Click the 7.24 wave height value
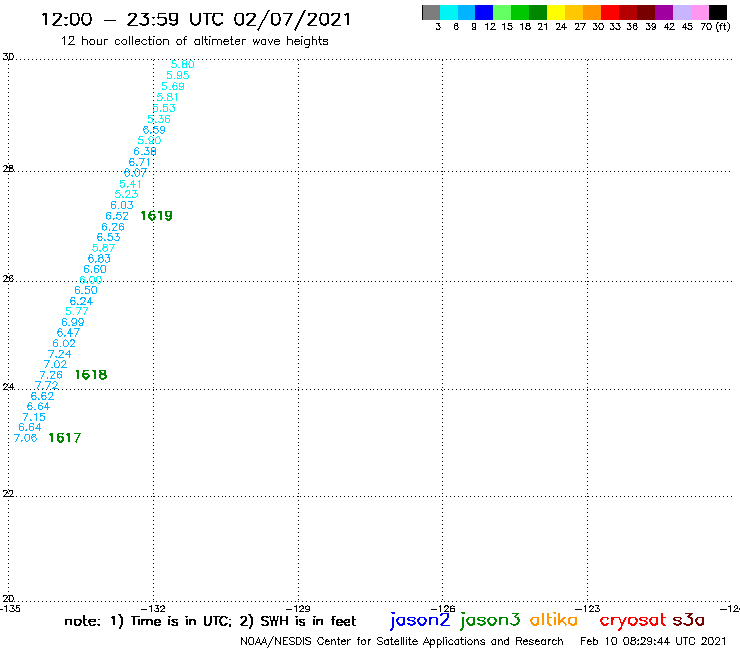This screenshot has height=650, width=740. point(59,354)
